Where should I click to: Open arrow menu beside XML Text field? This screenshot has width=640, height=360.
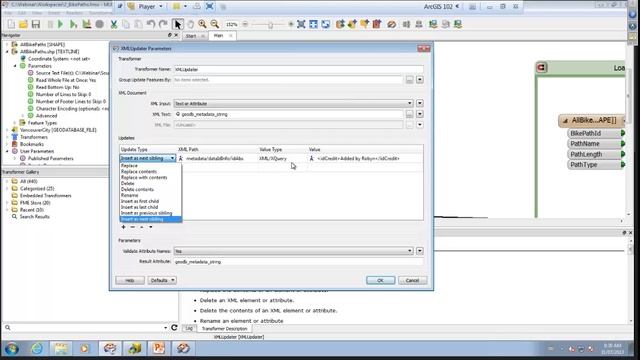point(420,114)
